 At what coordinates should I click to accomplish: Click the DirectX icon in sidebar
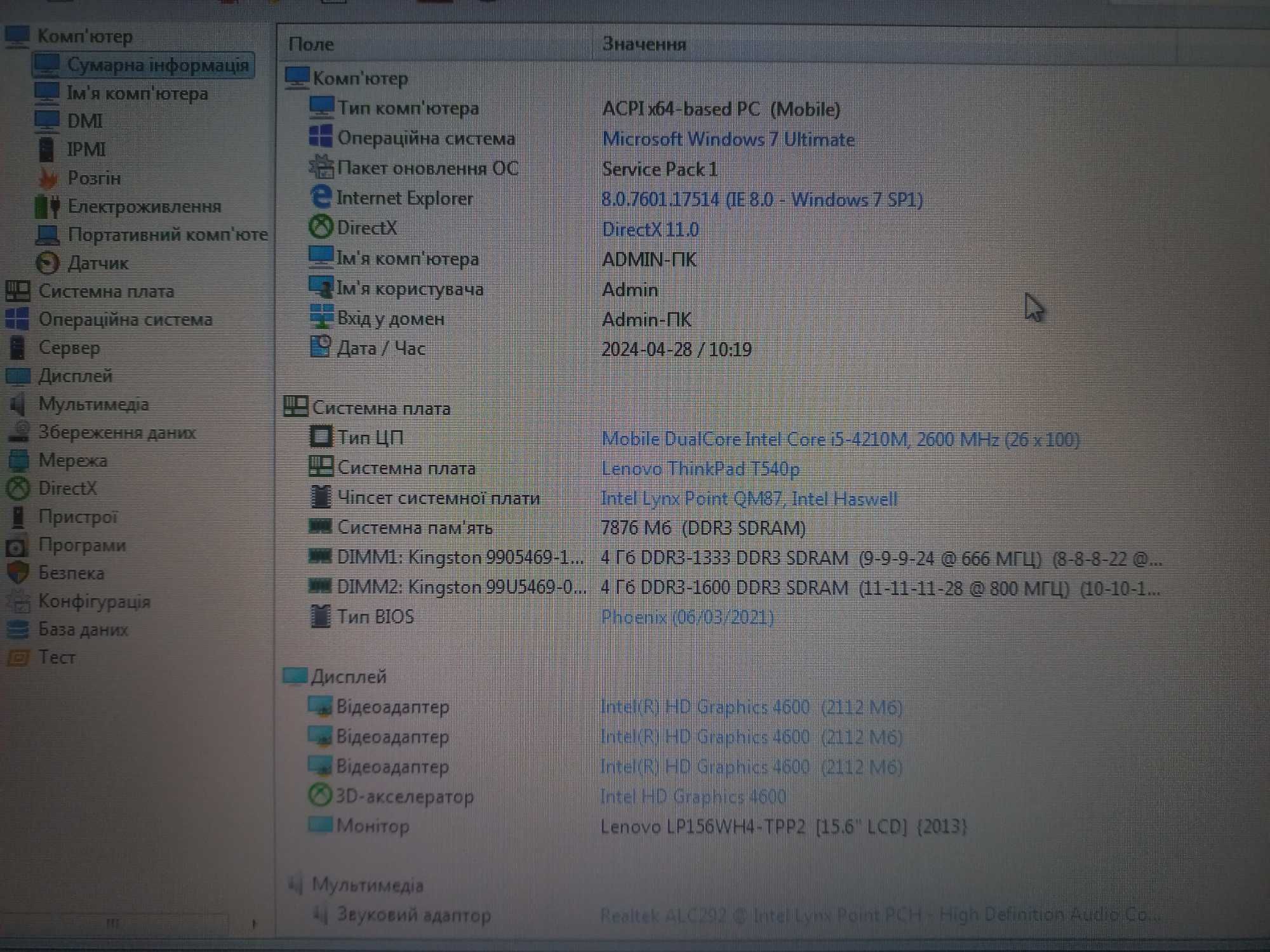click(18, 488)
